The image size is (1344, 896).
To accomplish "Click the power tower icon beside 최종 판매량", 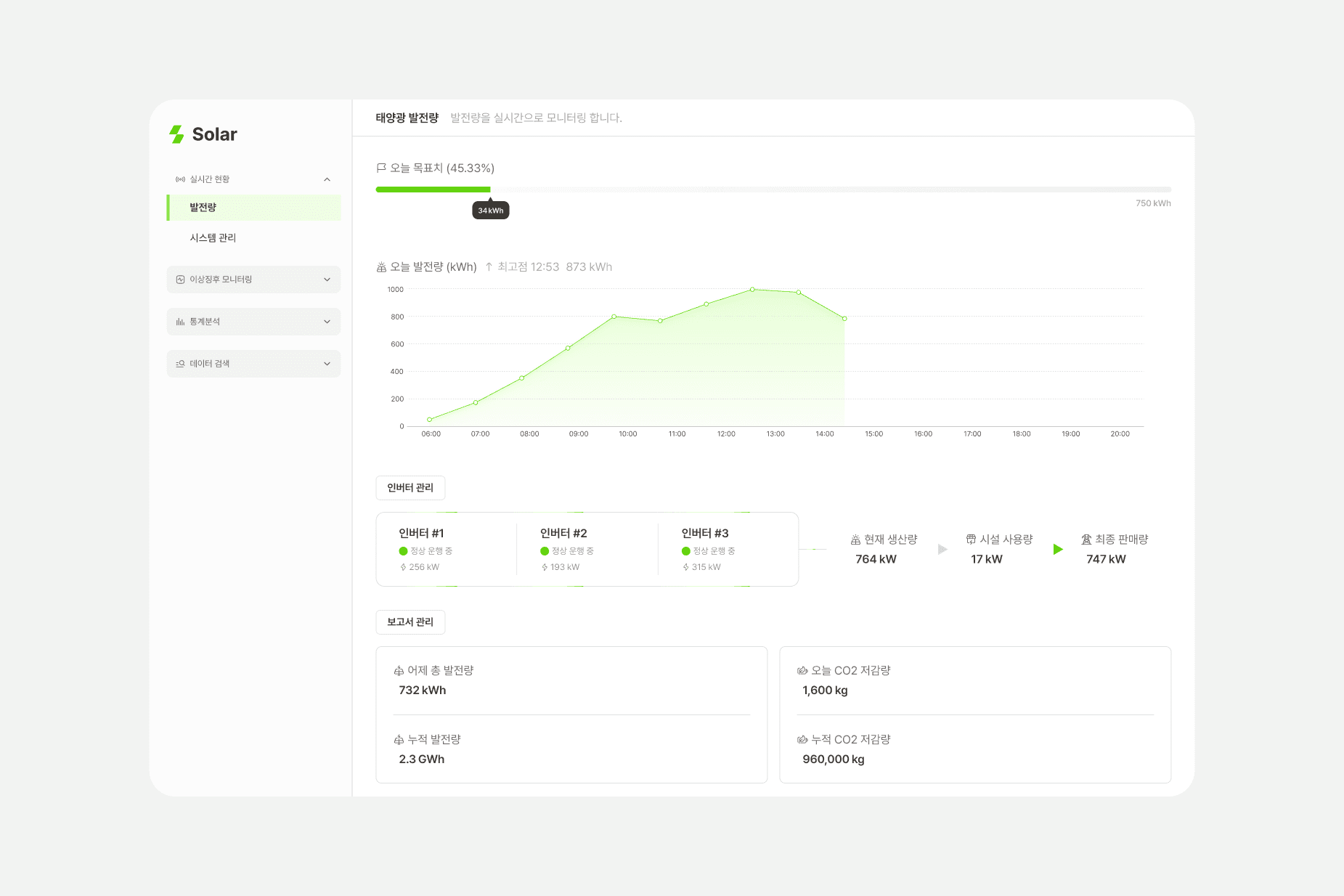I will (1086, 539).
